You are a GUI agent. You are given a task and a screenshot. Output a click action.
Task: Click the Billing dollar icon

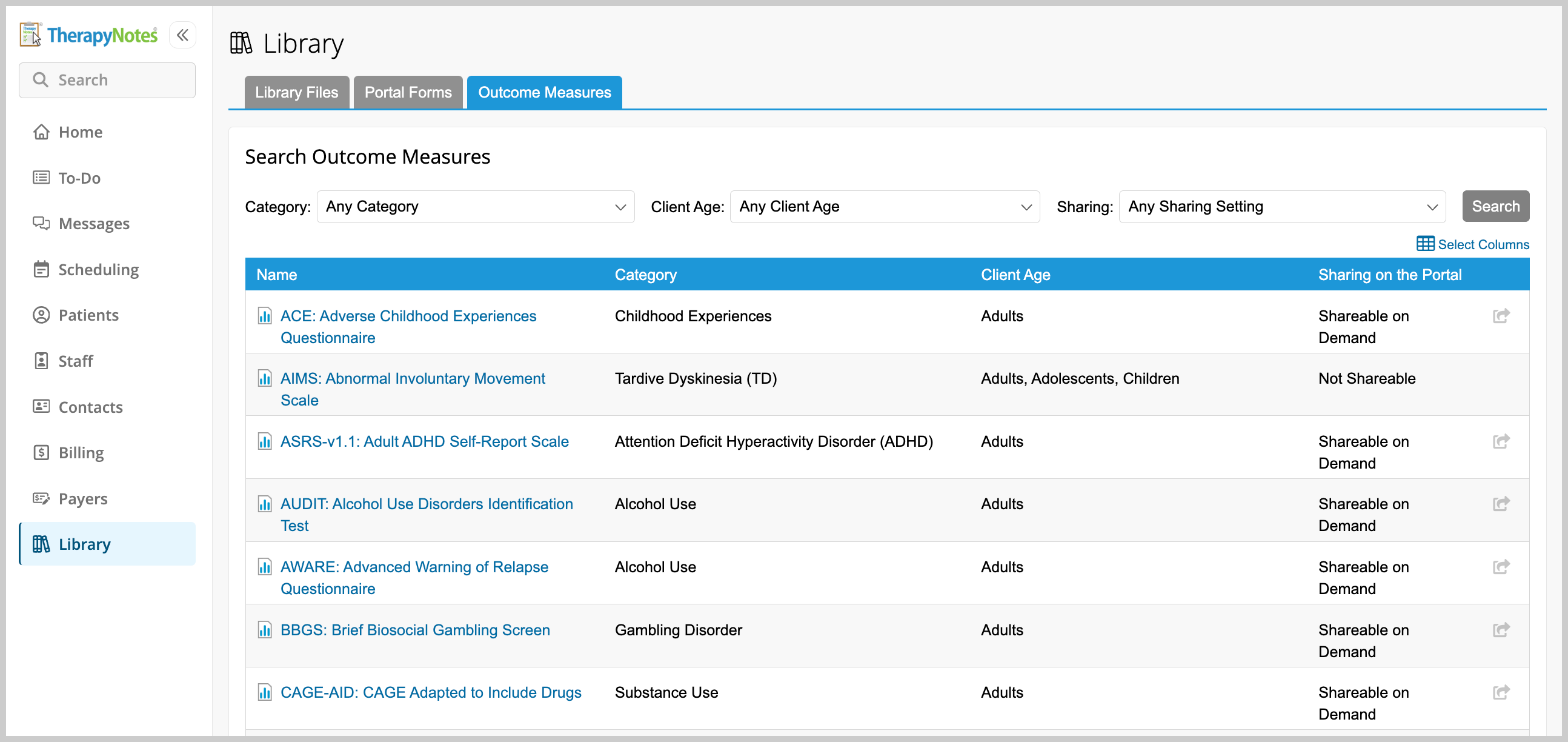(x=41, y=452)
